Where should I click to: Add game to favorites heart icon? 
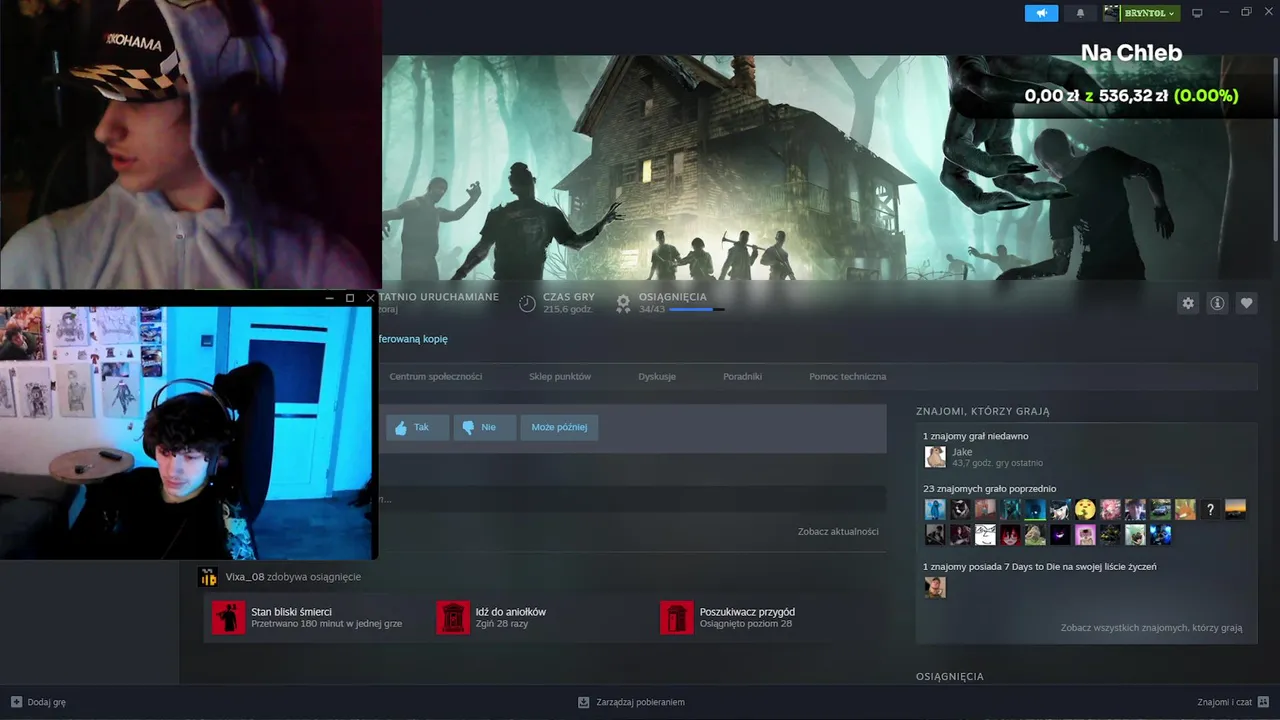[x=1246, y=303]
